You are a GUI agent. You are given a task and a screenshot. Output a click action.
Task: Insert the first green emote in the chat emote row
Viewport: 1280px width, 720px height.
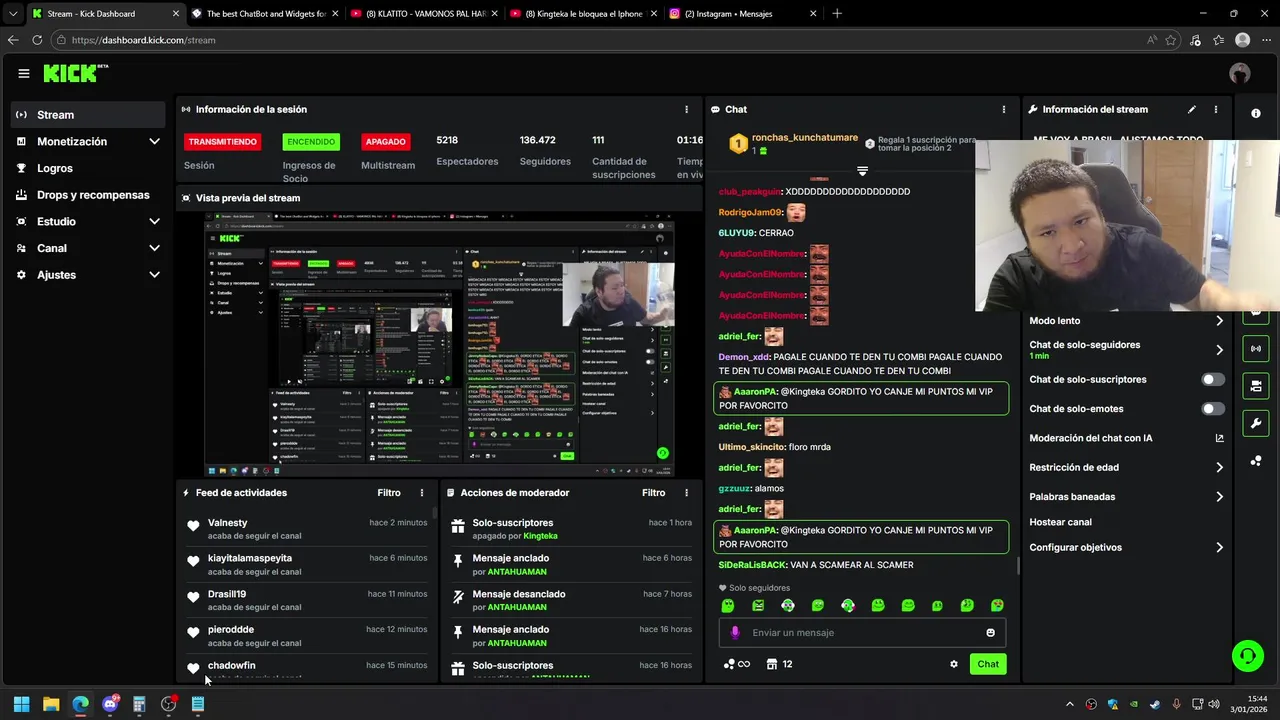(x=728, y=605)
